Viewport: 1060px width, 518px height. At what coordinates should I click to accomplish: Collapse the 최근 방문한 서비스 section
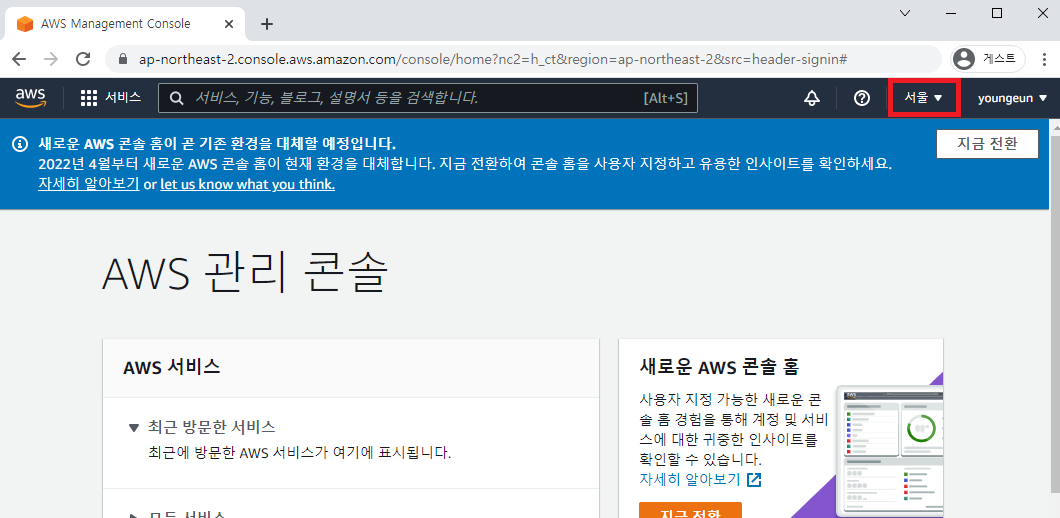pyautogui.click(x=133, y=427)
